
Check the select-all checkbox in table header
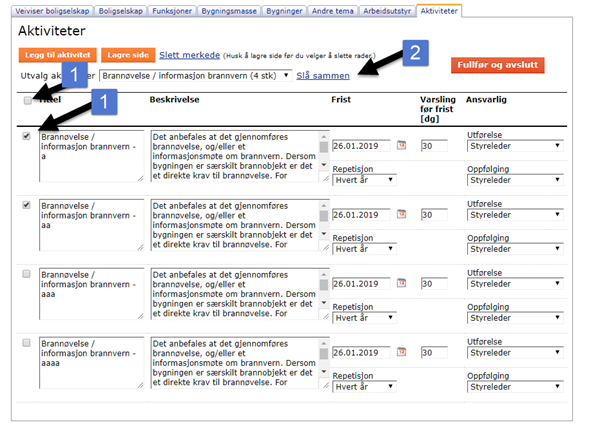(x=27, y=100)
